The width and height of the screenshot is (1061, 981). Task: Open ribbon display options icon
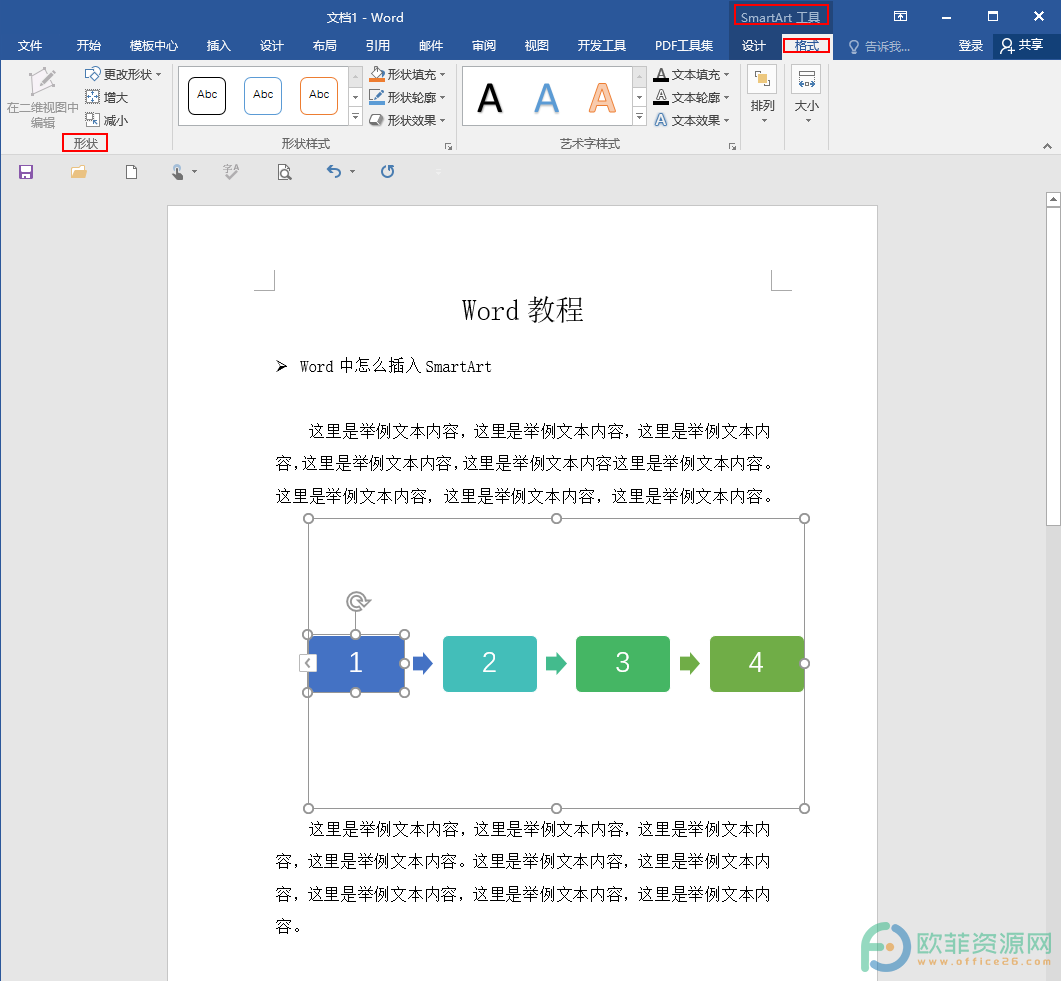(x=900, y=16)
